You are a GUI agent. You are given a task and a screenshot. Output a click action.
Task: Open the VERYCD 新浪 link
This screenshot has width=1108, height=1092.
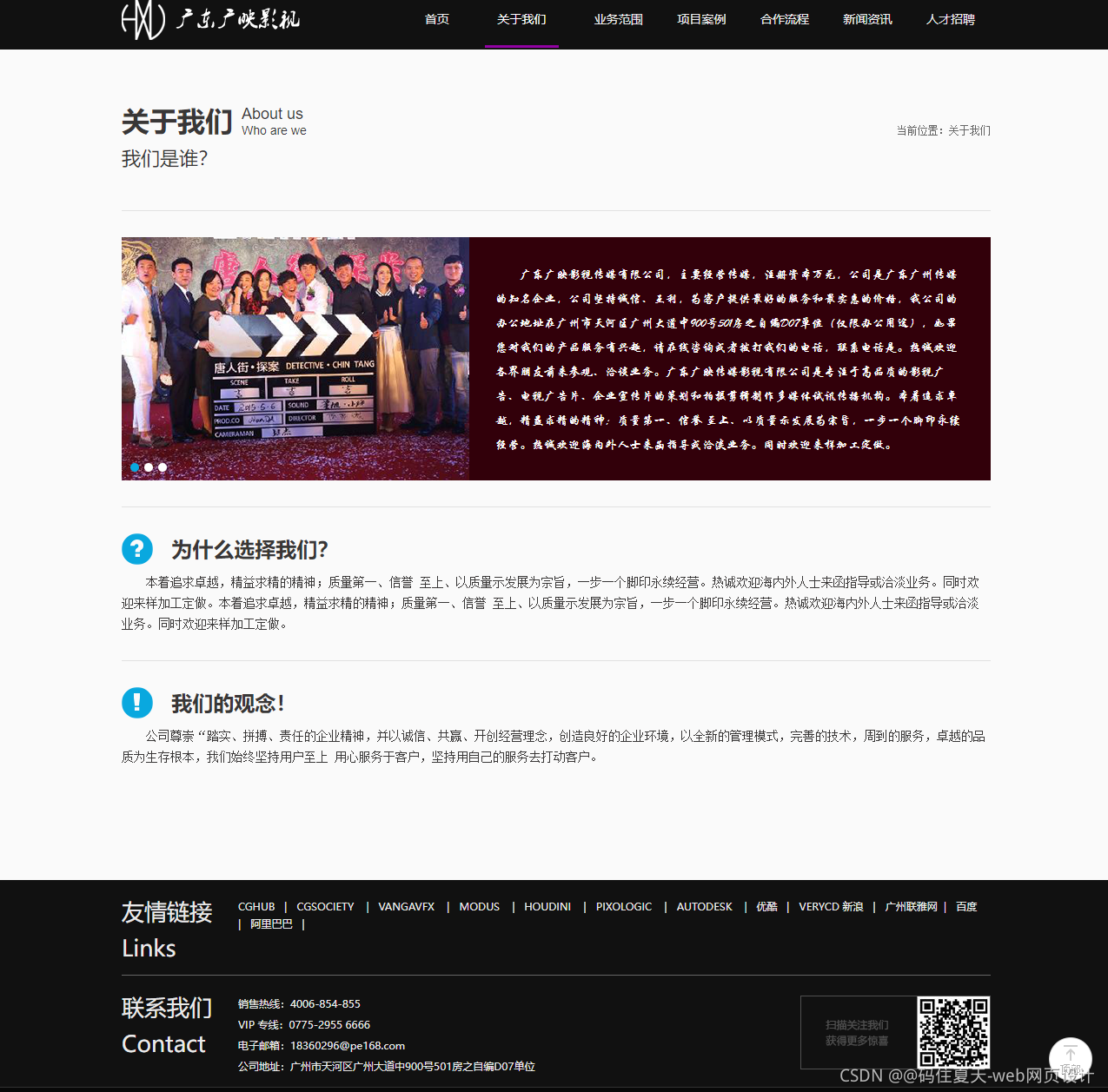(831, 906)
